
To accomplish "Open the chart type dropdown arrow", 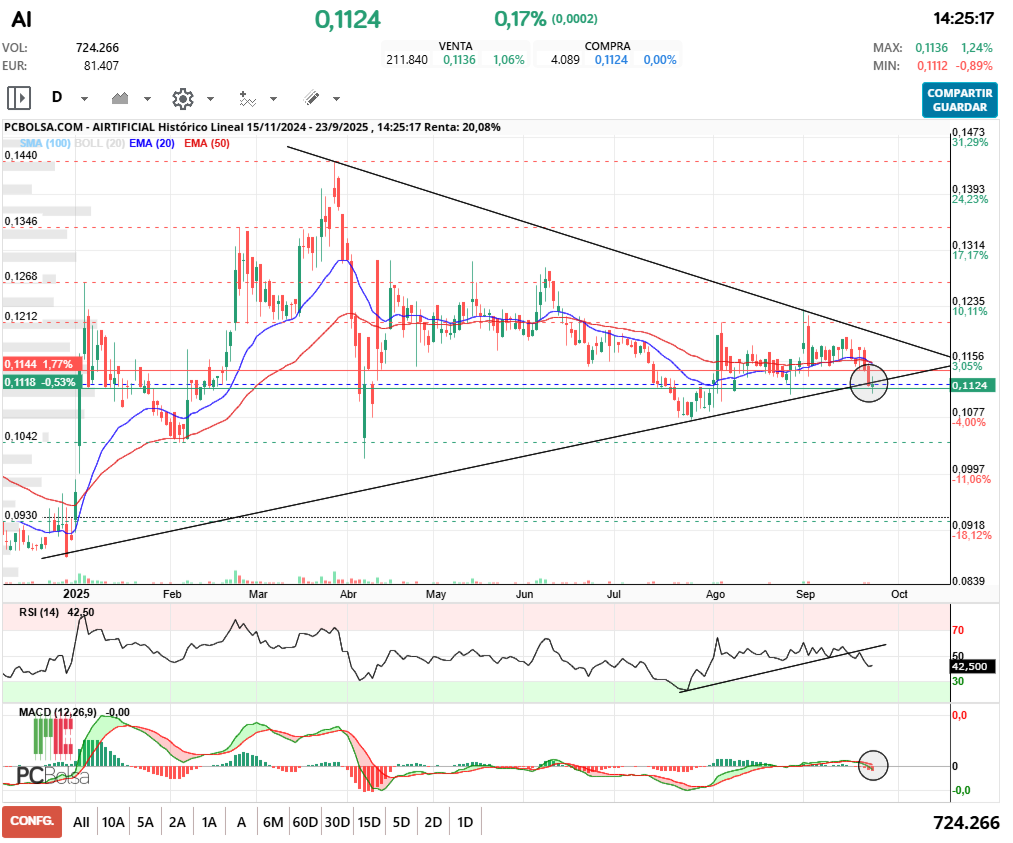I will (147, 99).
